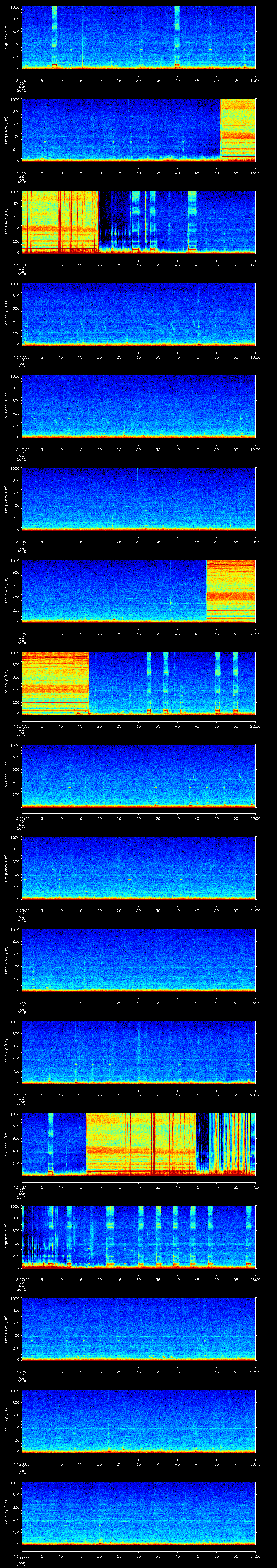Click the '30:00' end time label
Viewport: 277px width, 1568px height.
255,1463
